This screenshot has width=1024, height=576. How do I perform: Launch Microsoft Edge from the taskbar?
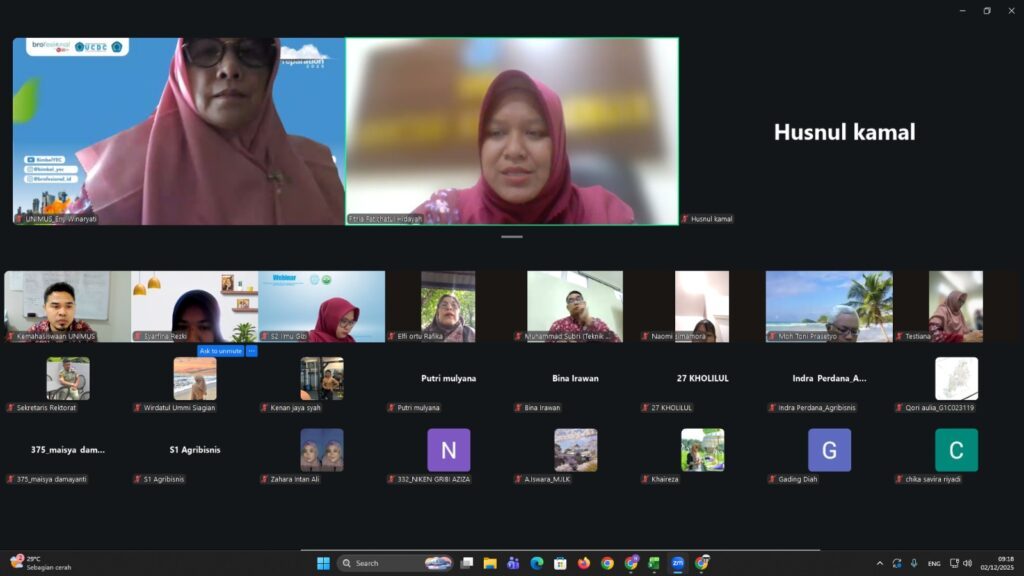point(537,563)
